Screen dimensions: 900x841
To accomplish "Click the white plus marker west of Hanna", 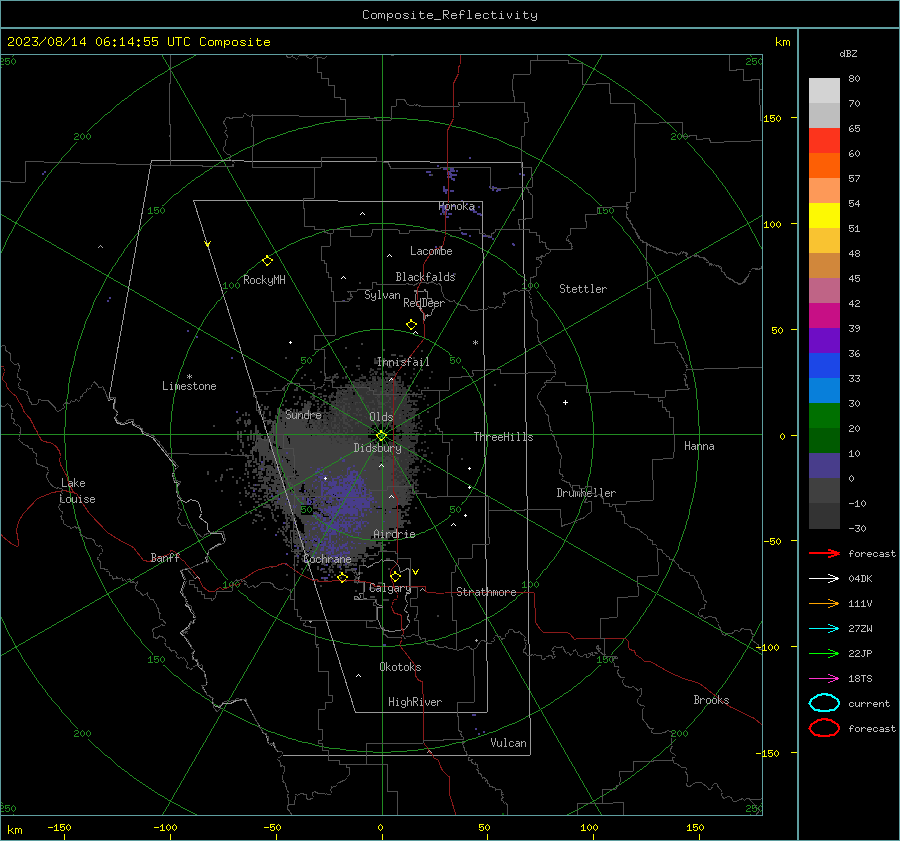I will point(565,402).
